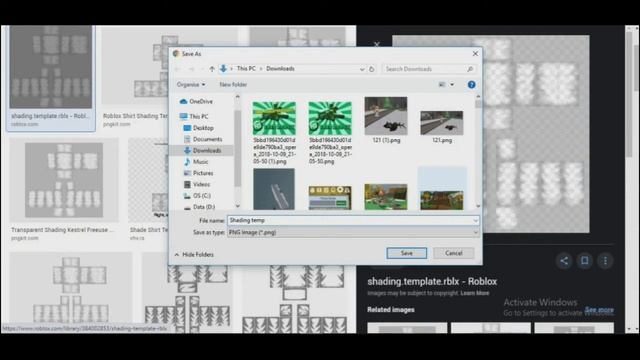Select OneDrive in navigation pane
The width and height of the screenshot is (640, 360).
(x=197, y=101)
